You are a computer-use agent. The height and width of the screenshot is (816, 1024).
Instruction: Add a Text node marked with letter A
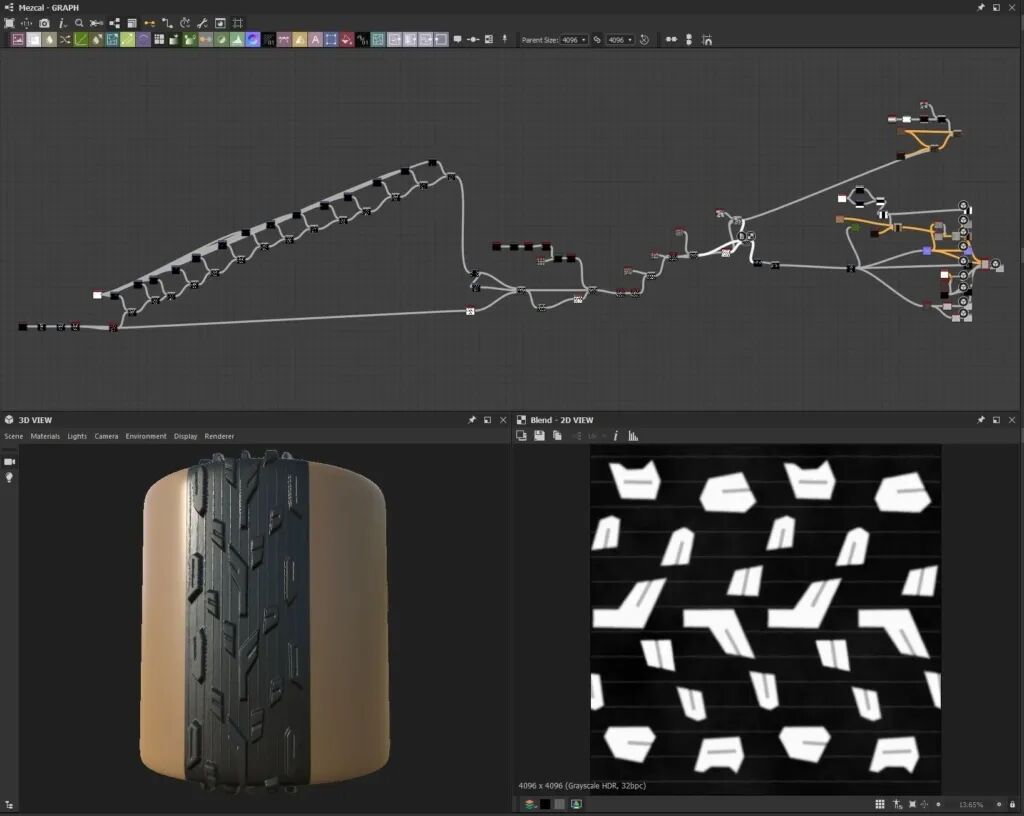coord(315,40)
